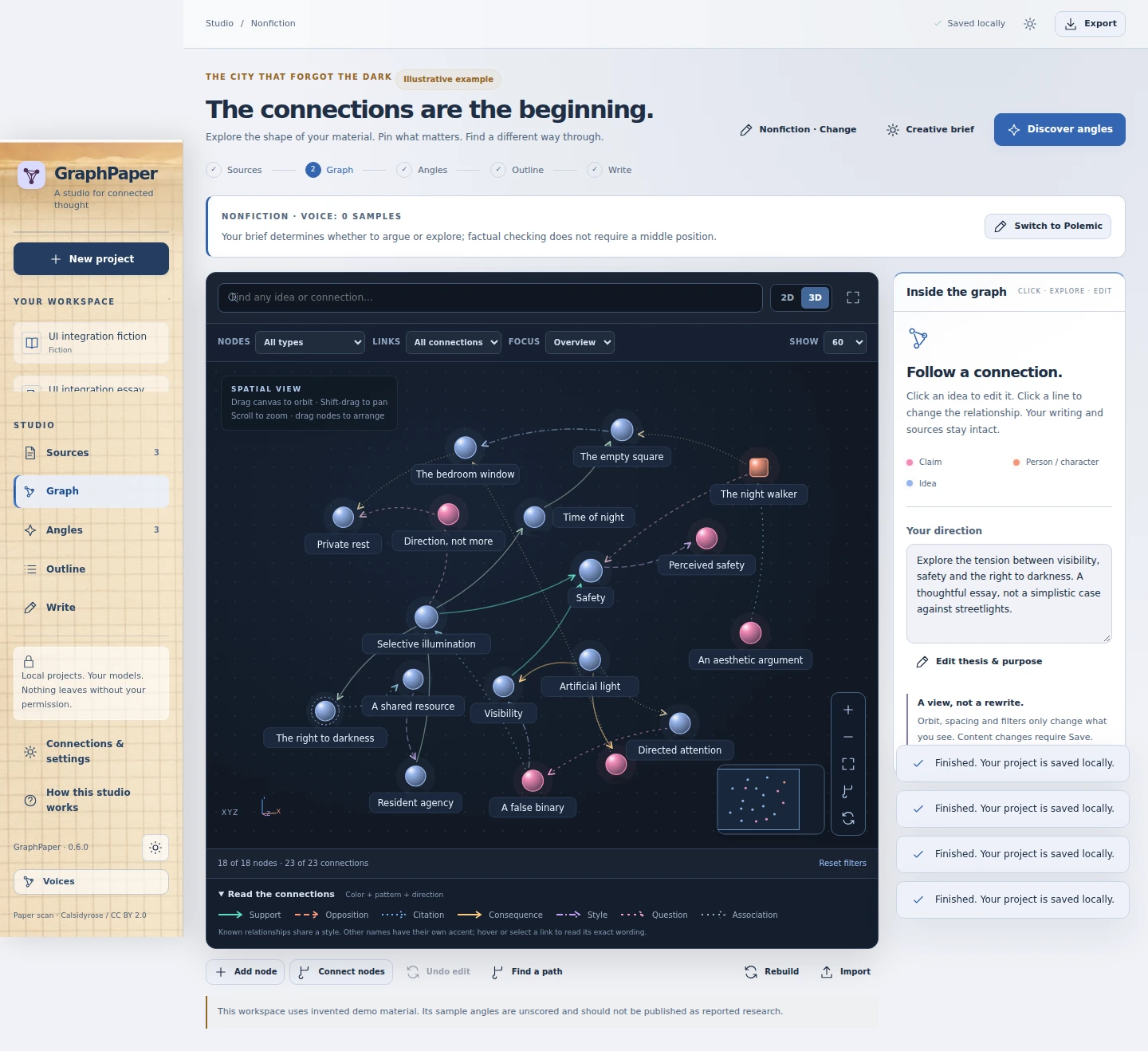Screen dimensions: 1148x1051
Task: Open How this studio works
Action: click(91, 800)
